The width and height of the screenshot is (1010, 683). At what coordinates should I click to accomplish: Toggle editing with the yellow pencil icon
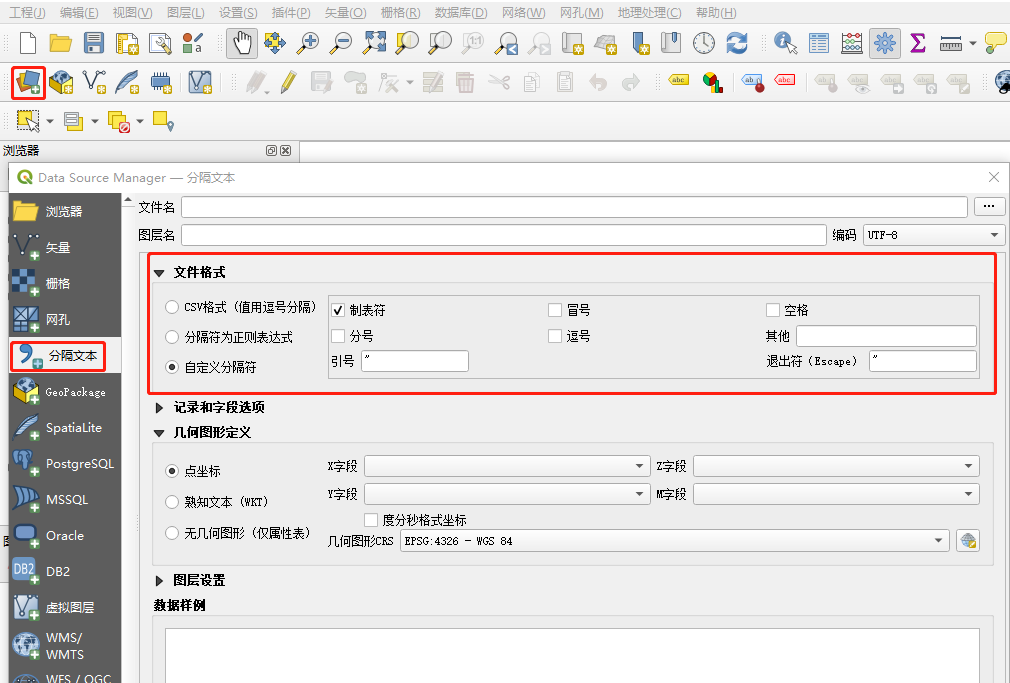click(x=289, y=82)
